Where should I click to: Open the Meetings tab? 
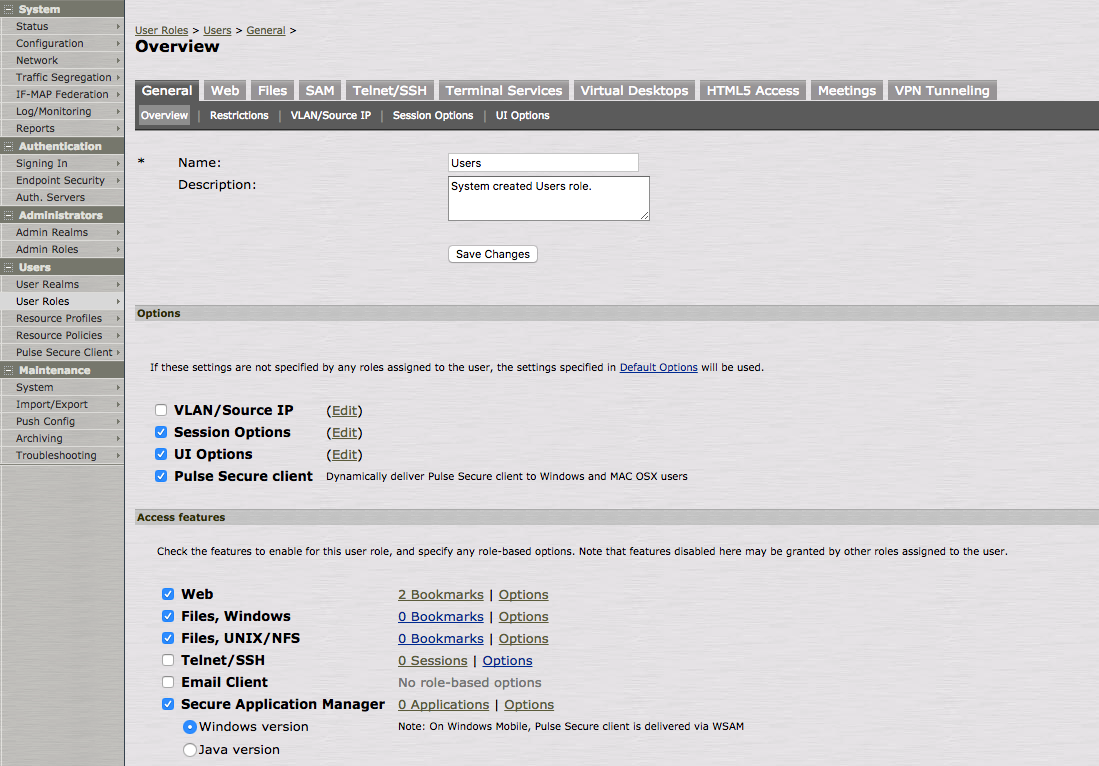846,89
